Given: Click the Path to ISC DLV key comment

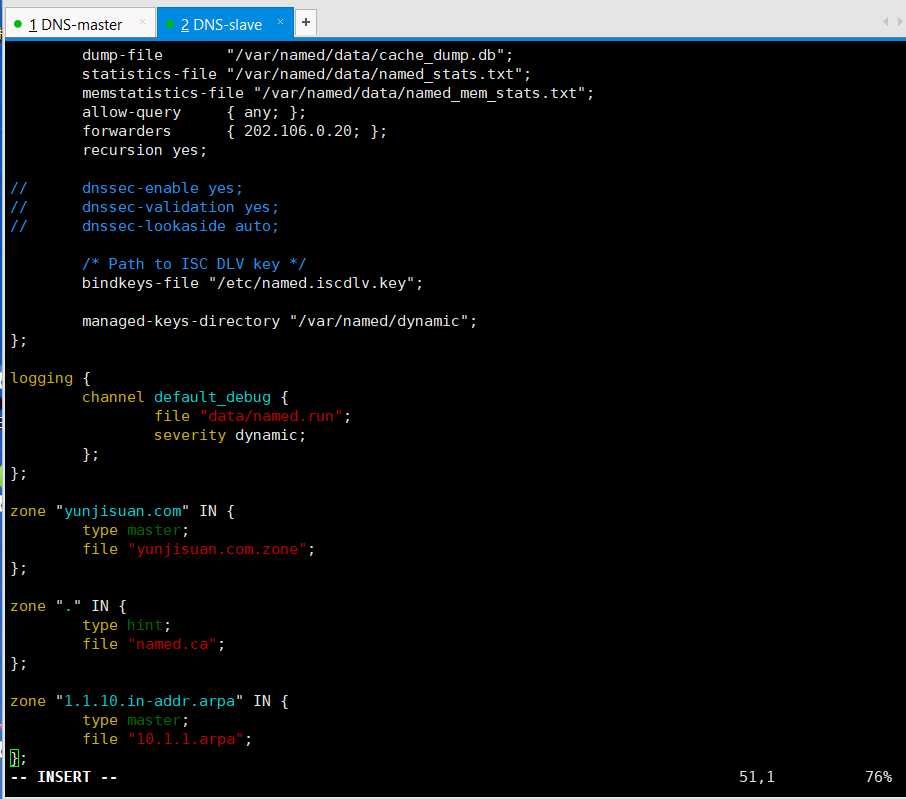Looking at the screenshot, I should (194, 264).
